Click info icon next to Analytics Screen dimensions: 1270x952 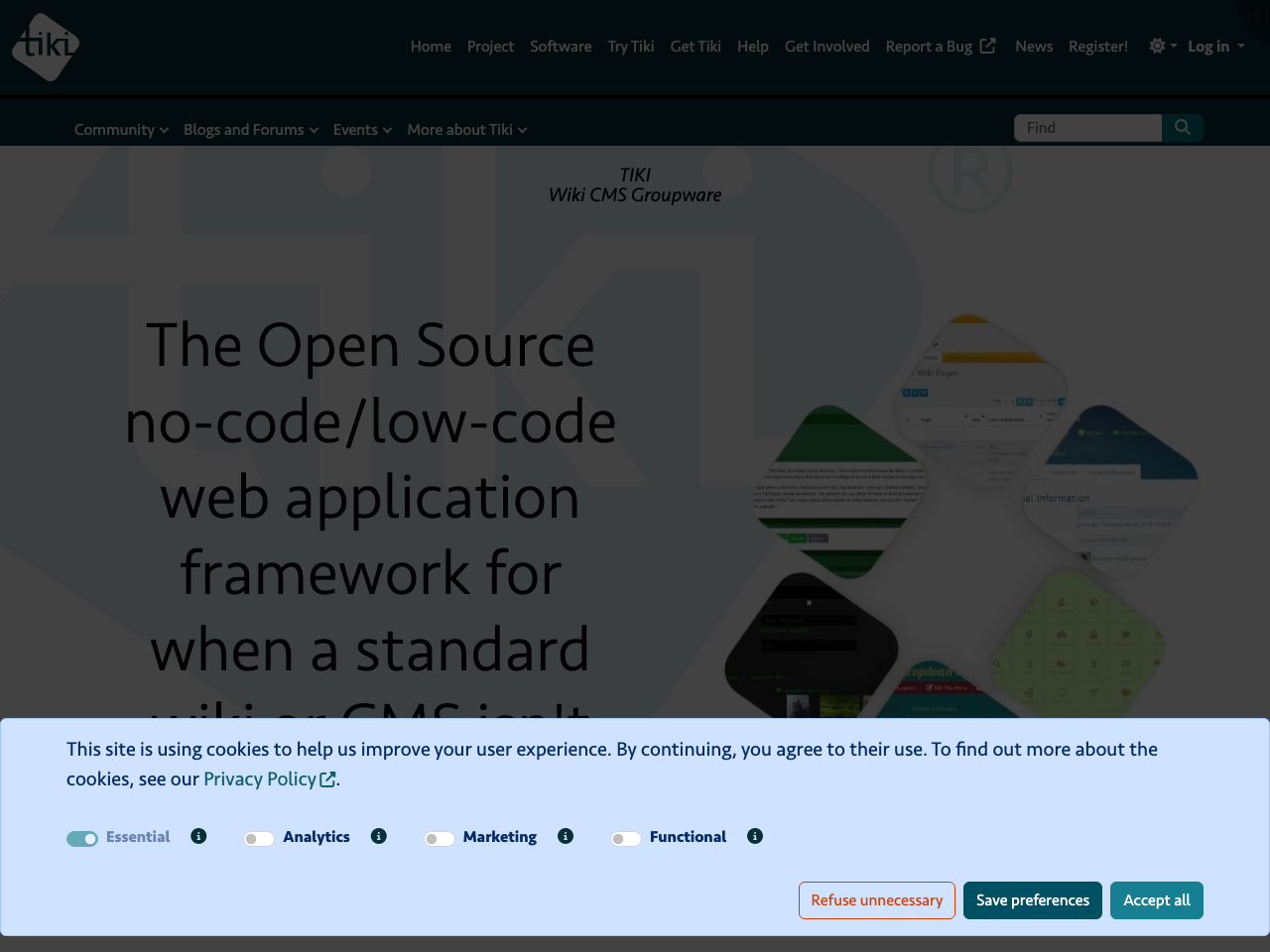tap(378, 837)
